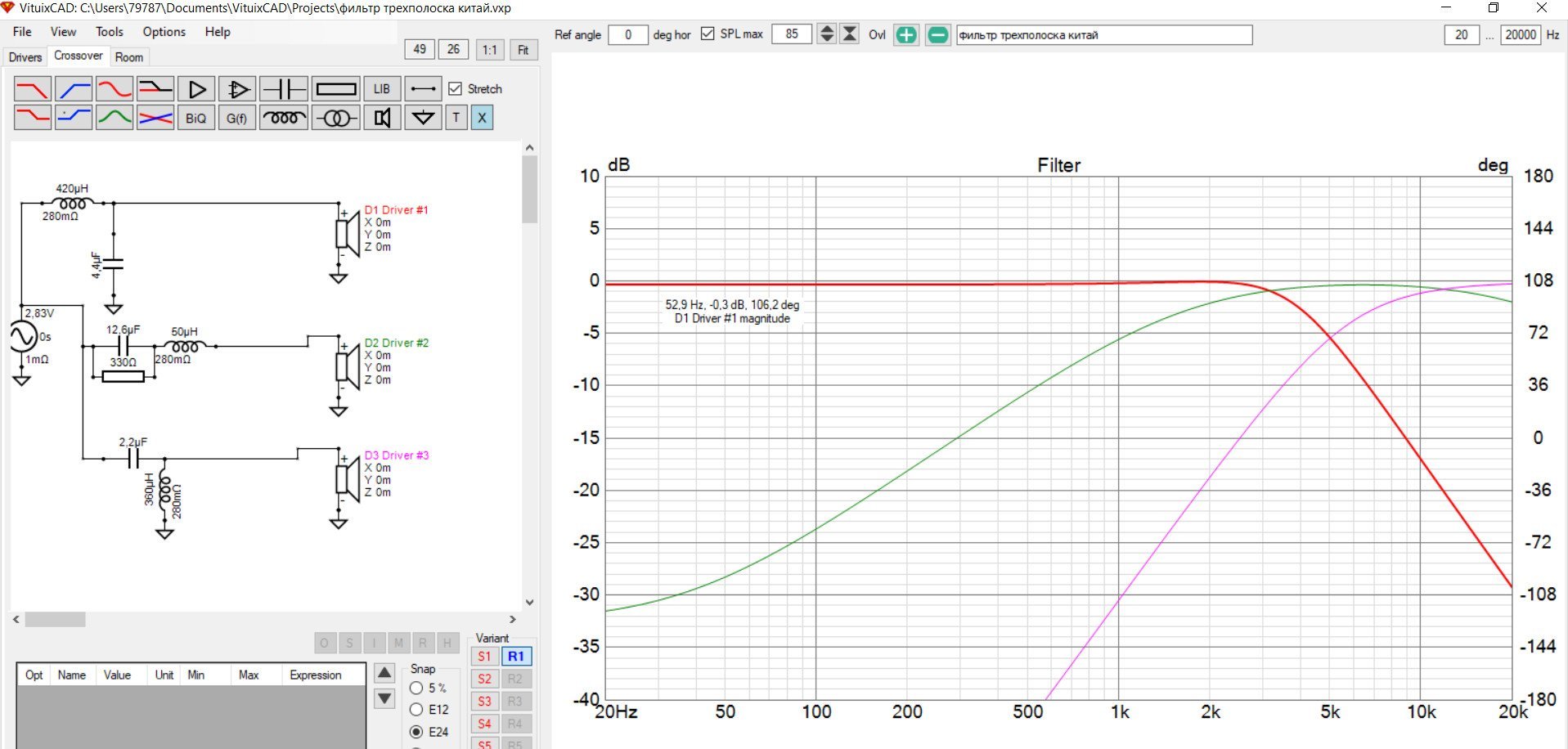Pick the resistor rectangle component
1568x749 pixels.
[335, 89]
